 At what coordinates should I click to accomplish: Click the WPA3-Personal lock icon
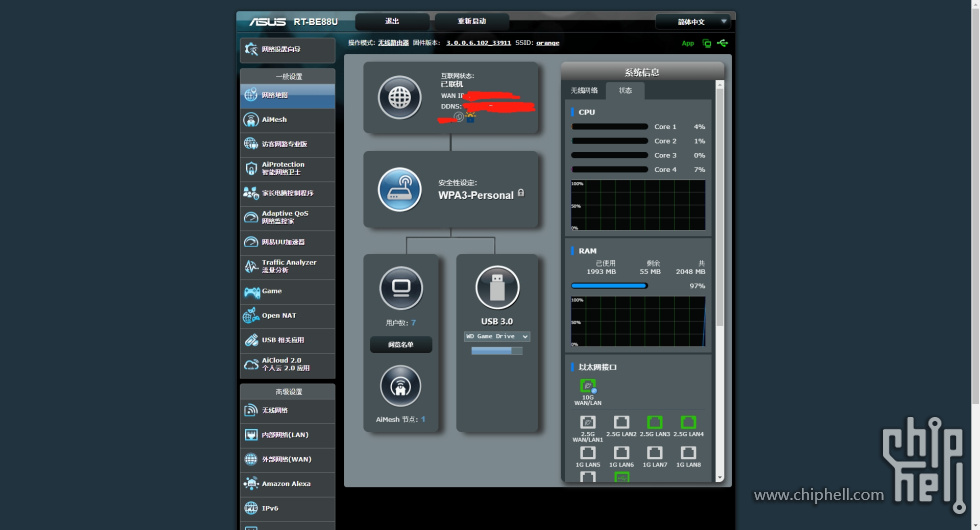521,193
